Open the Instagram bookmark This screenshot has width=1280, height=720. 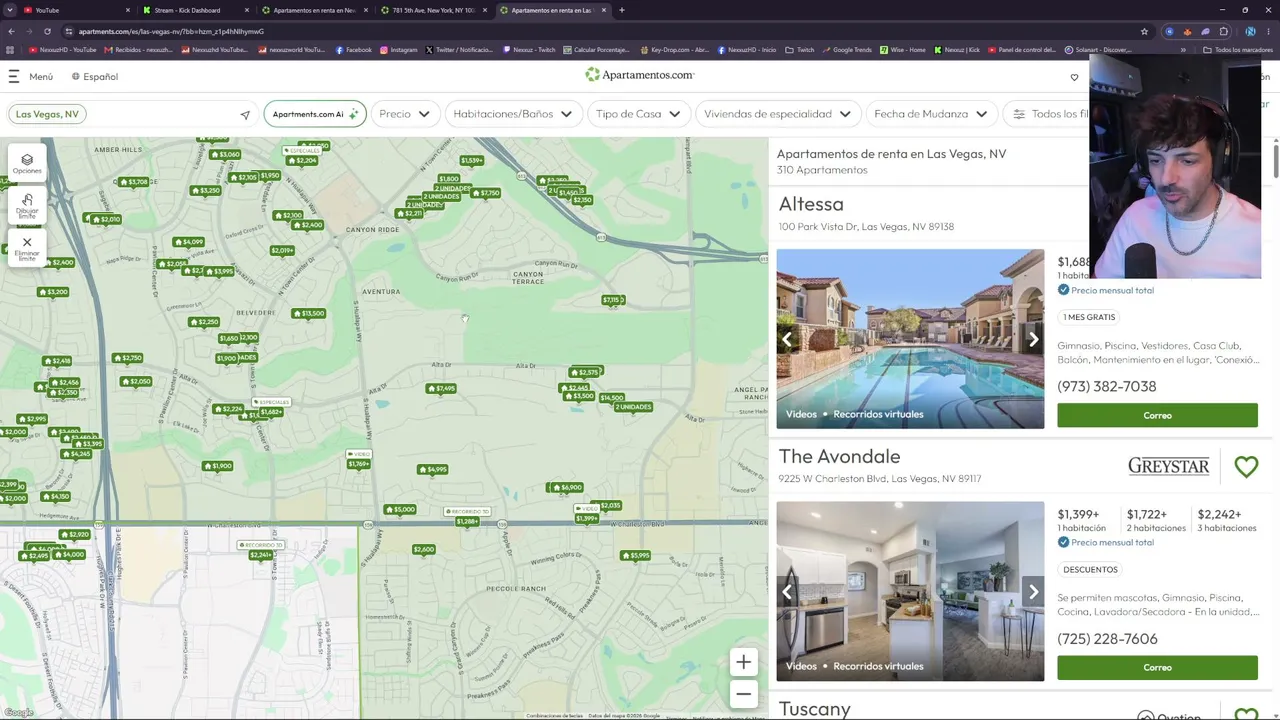click(399, 50)
